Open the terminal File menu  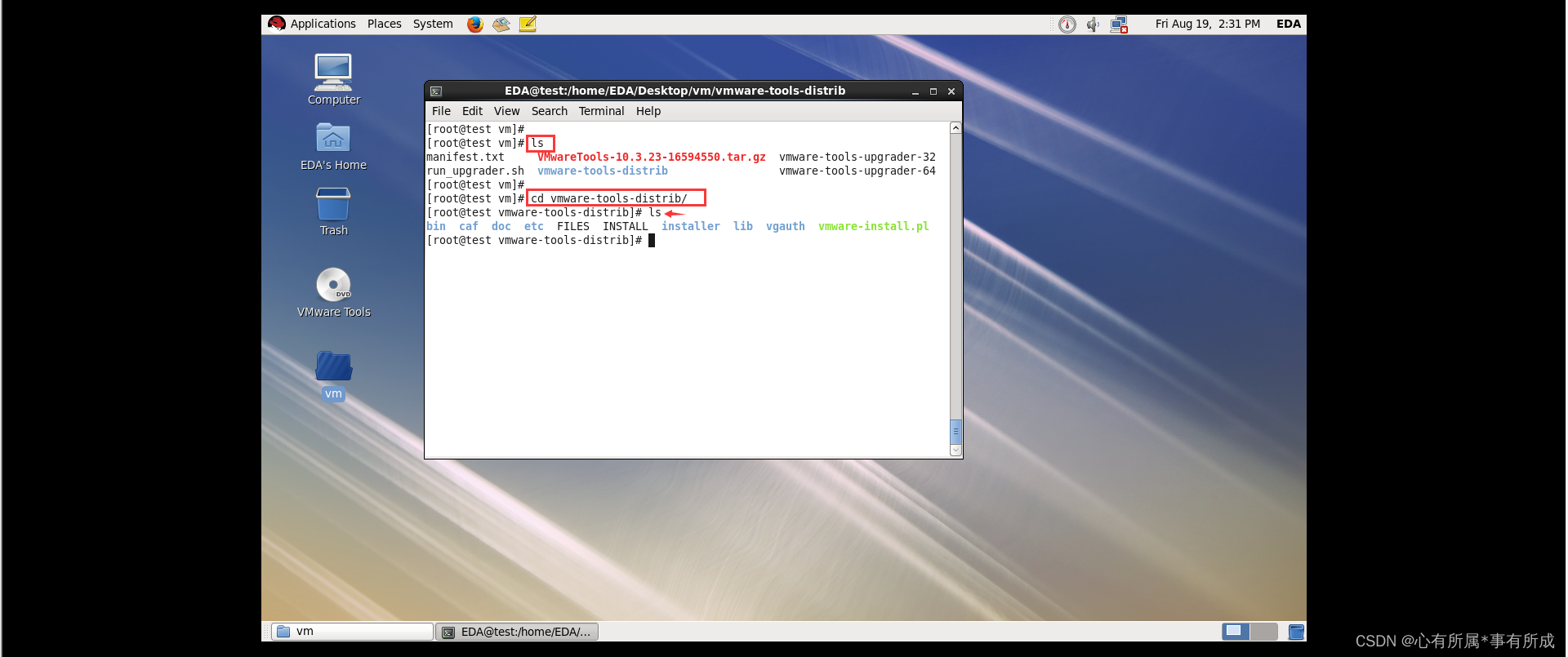tap(441, 111)
